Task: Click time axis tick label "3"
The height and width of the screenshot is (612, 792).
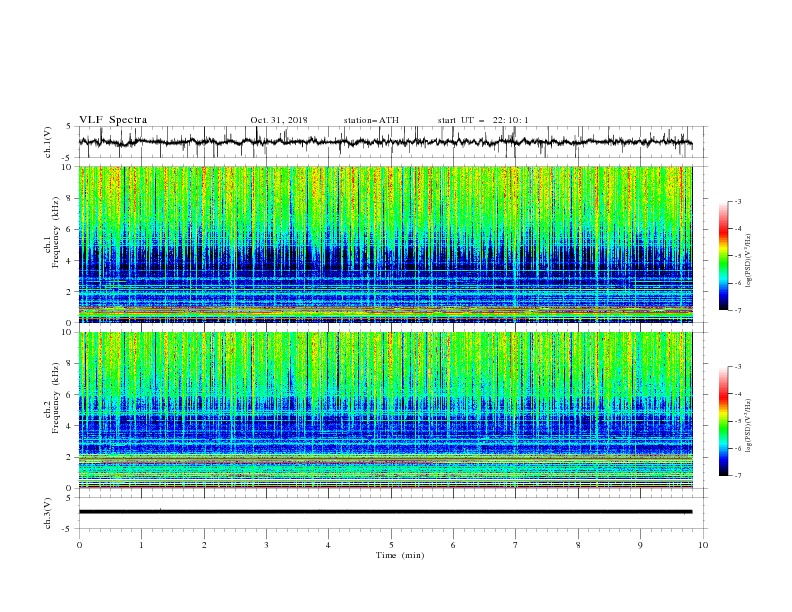Action: [266, 545]
